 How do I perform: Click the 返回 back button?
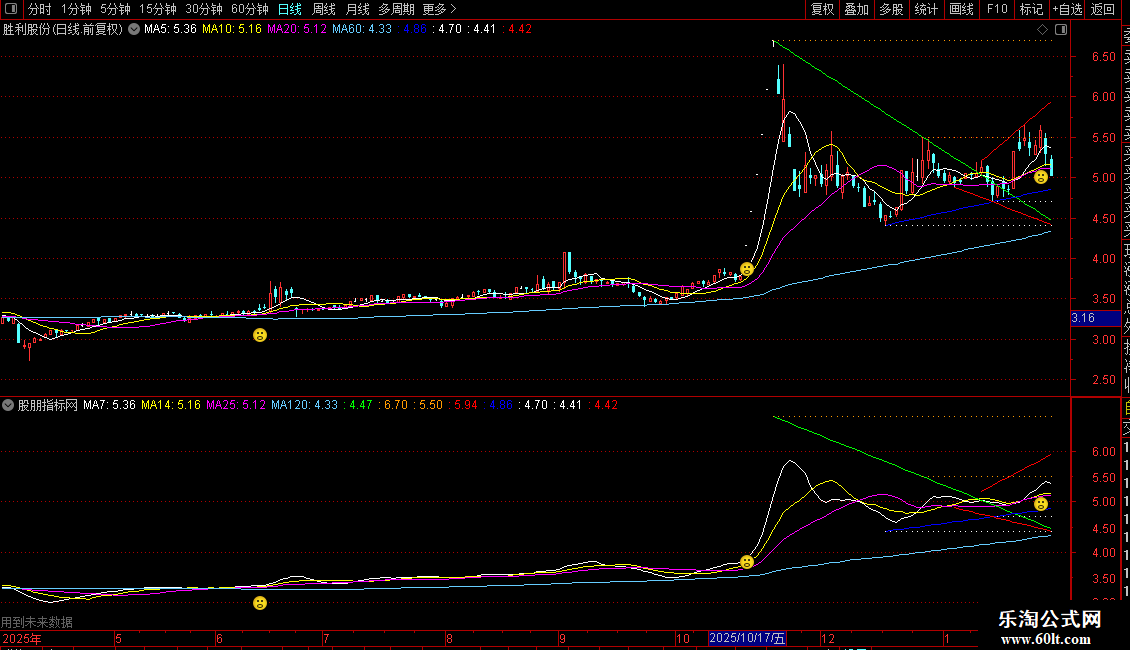[x=1103, y=9]
